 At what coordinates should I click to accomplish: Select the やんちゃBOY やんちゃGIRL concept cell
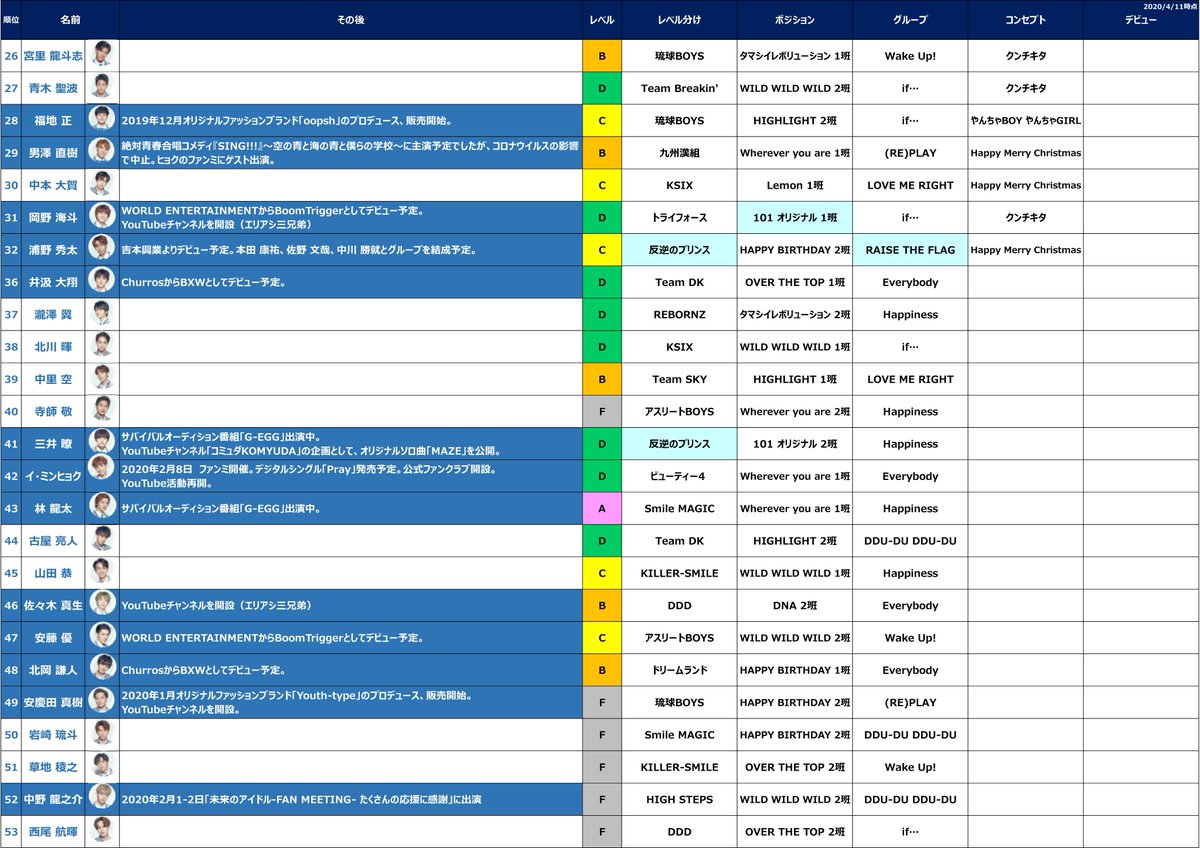[1025, 120]
